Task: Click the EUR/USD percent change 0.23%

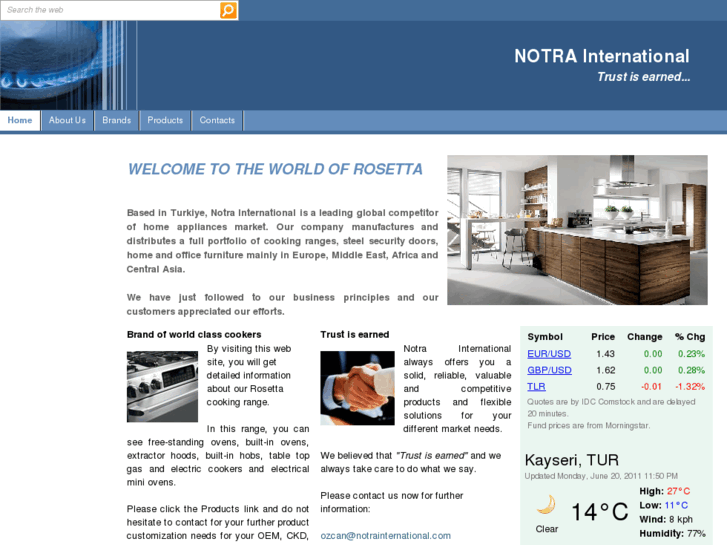Action: [691, 354]
